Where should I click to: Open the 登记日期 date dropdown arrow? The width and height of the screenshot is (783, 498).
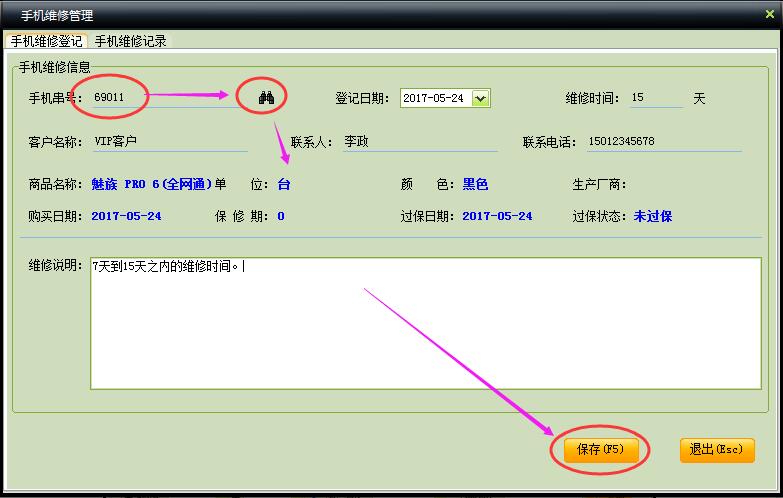point(480,98)
